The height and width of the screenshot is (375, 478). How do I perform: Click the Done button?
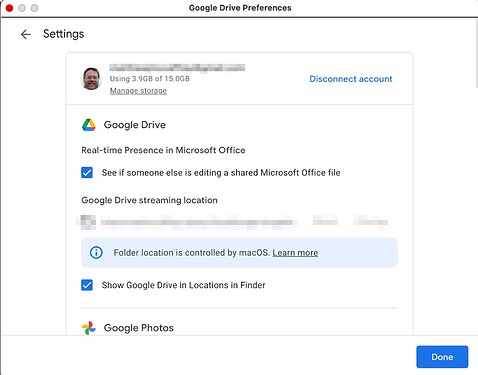coord(442,357)
